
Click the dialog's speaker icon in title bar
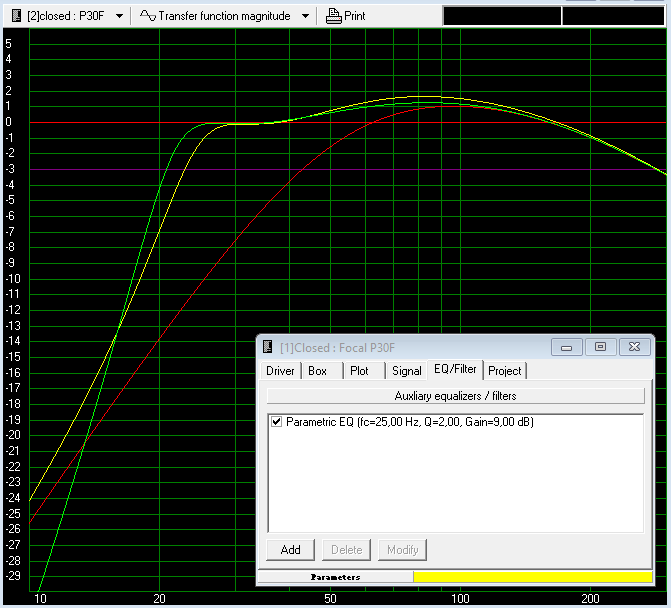click(268, 347)
